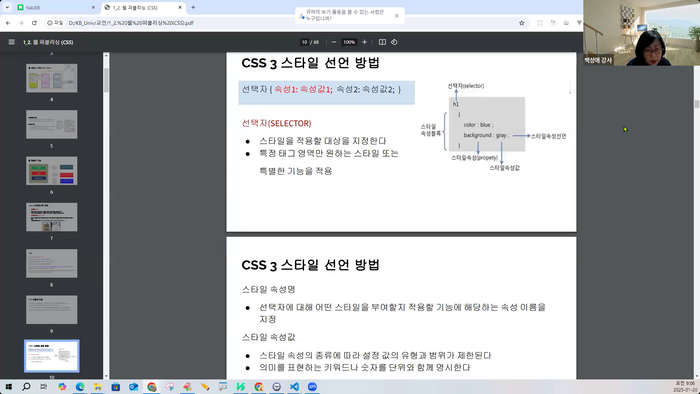Bookmark this page with the star
700x394 pixels.
click(521, 23)
